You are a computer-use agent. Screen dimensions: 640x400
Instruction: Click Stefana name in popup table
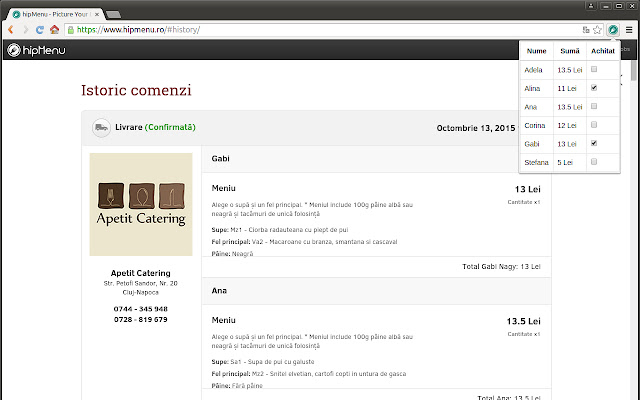coord(536,162)
